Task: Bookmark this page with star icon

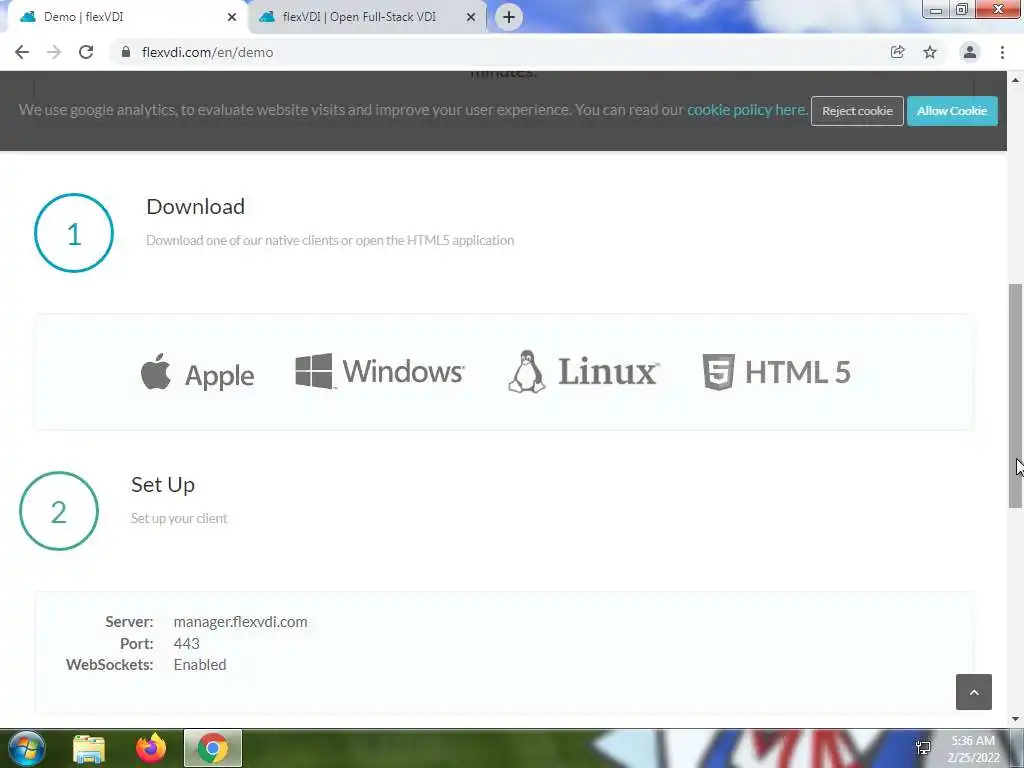Action: click(930, 52)
